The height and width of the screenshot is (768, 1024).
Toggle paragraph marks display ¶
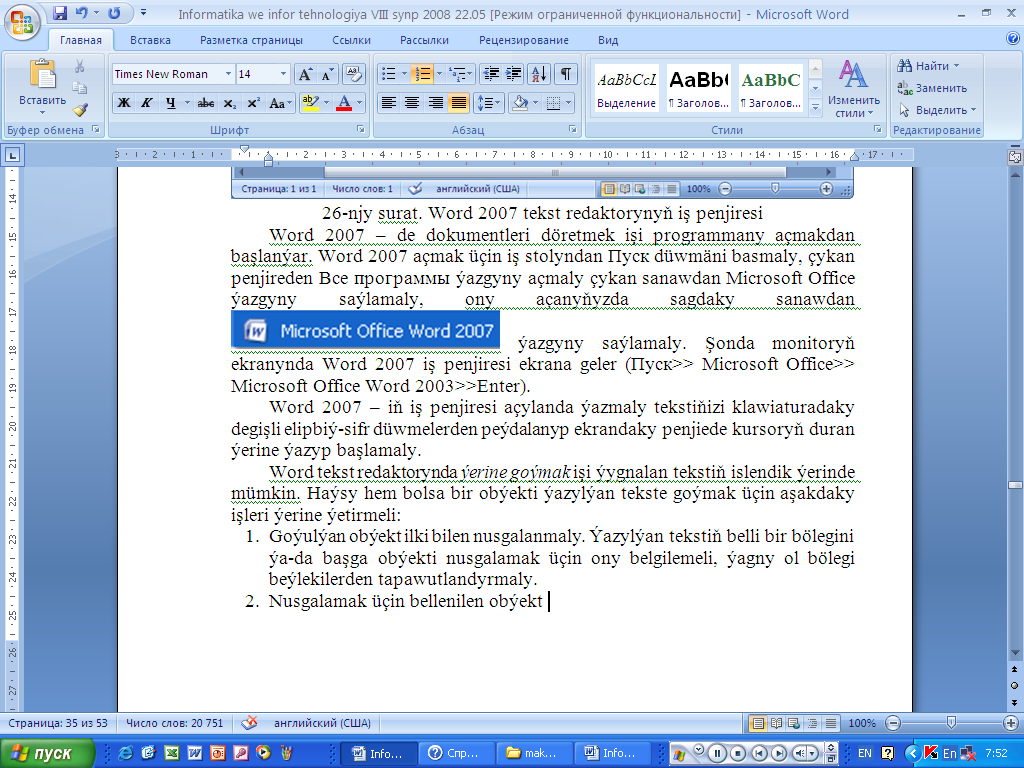[566, 74]
